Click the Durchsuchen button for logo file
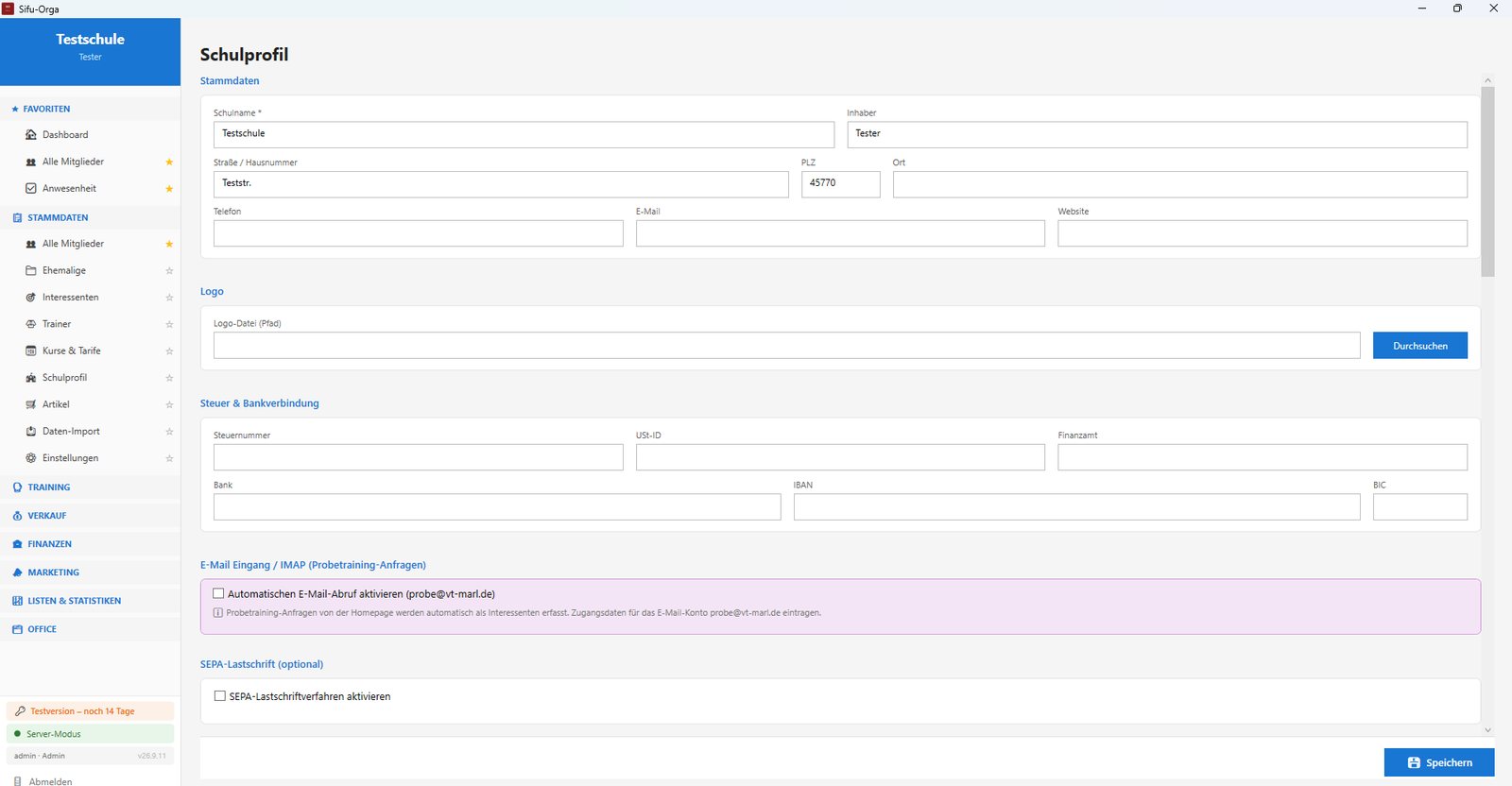 coord(1419,346)
